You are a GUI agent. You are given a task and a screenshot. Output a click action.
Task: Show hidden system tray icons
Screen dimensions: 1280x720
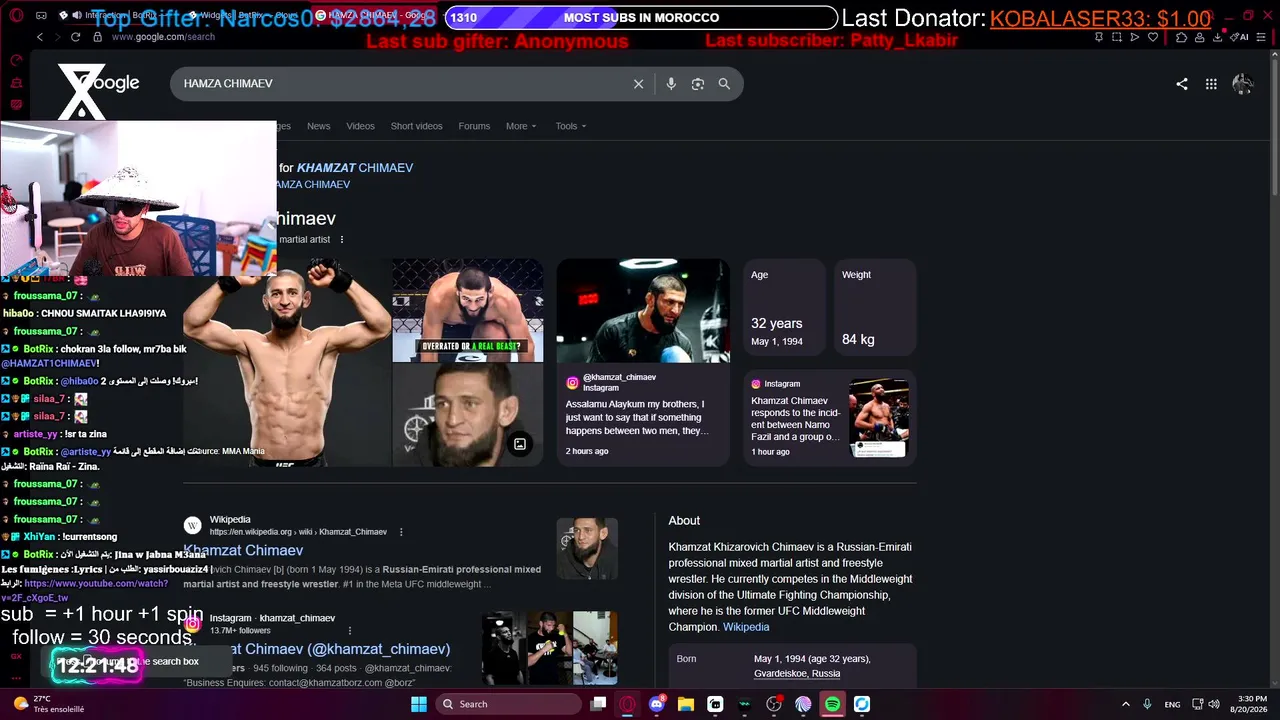click(1125, 704)
